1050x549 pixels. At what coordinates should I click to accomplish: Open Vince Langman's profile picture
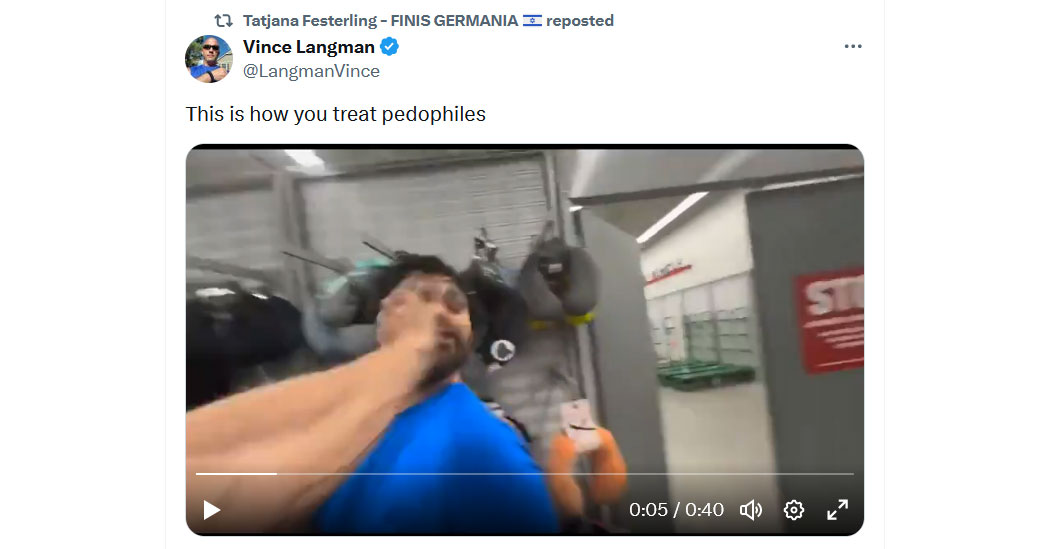pyautogui.click(x=209, y=59)
